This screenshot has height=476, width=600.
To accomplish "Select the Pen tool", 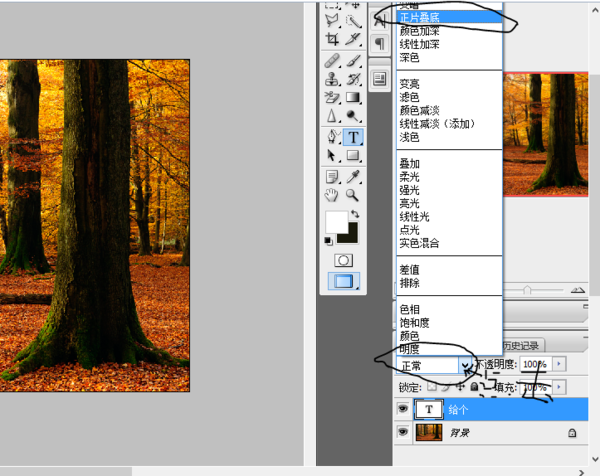I will (x=332, y=137).
